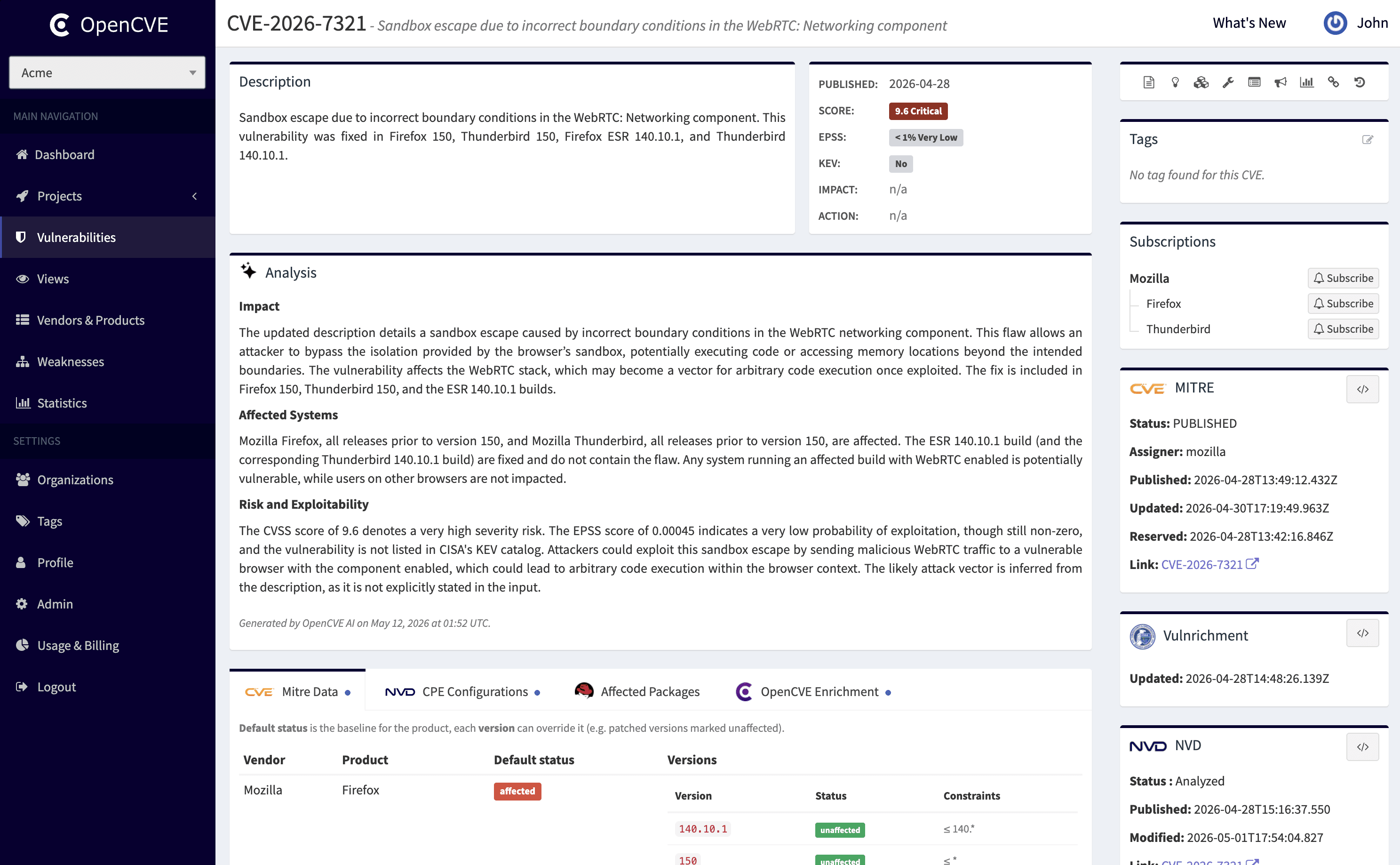The height and width of the screenshot is (865, 1400).
Task: Click the Logout exit icon
Action: pos(22,687)
